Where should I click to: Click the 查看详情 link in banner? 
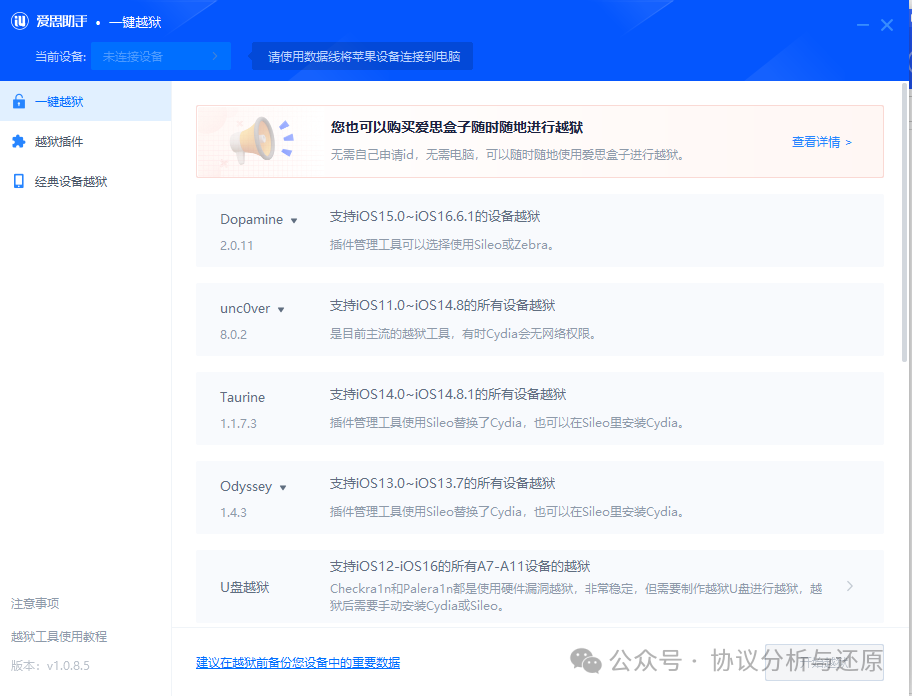coord(821,141)
